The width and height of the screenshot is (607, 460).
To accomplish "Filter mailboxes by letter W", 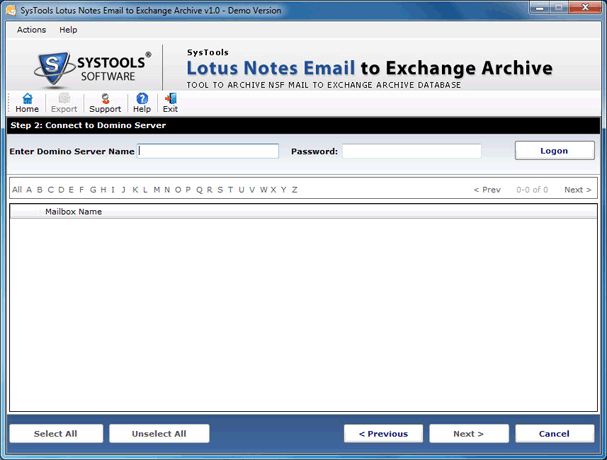I will pos(264,190).
